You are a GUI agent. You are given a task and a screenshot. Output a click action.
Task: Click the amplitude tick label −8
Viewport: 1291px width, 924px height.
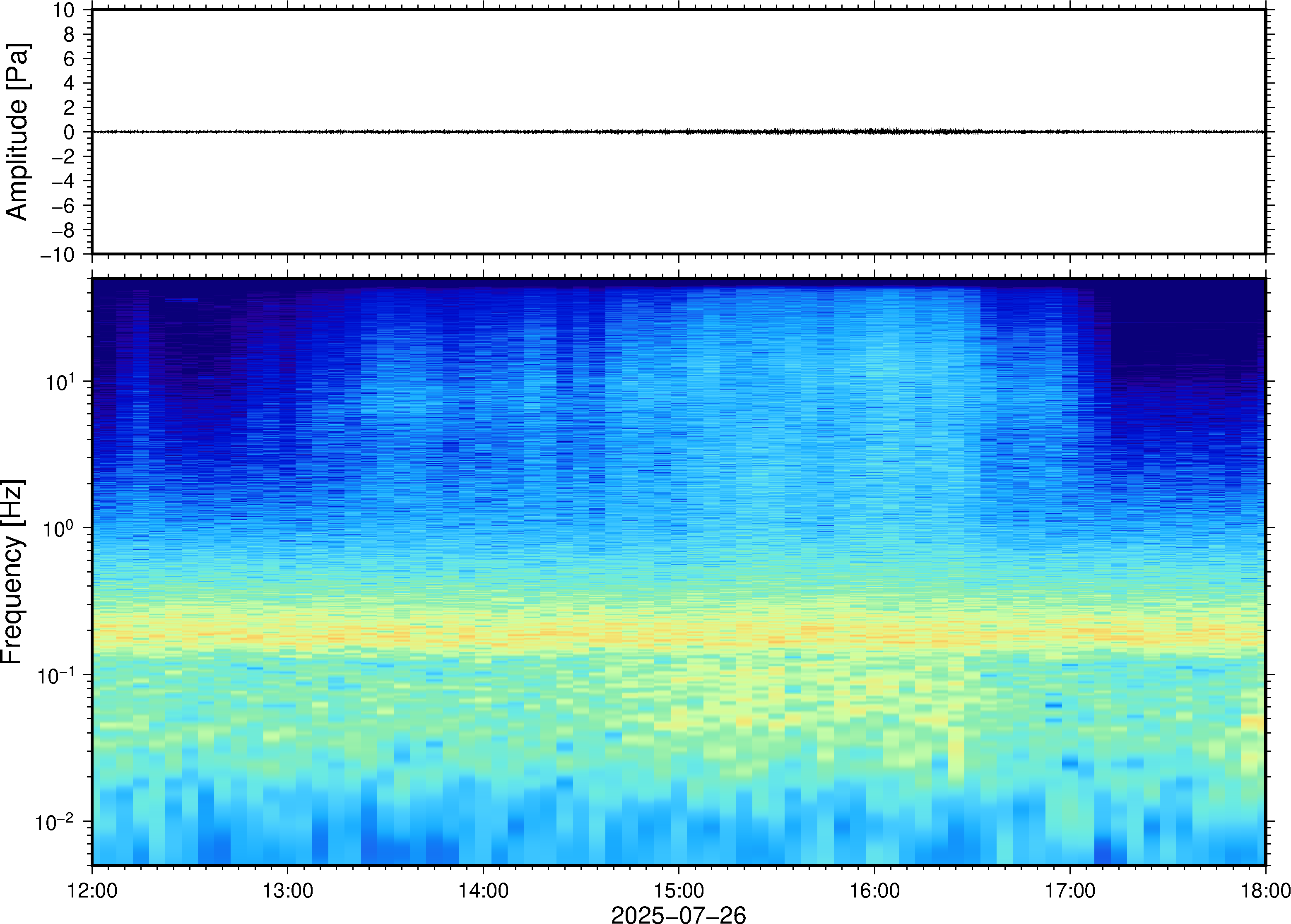63,230
